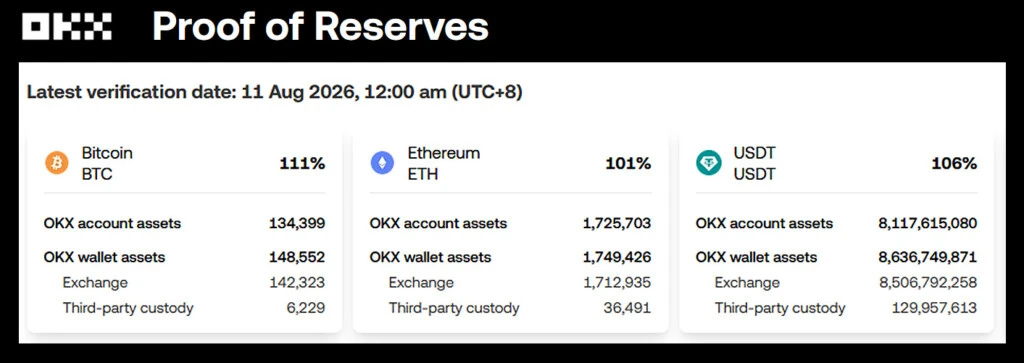Open the Ethereum ETH card title
Image resolution: width=1024 pixels, height=363 pixels.
tap(443, 163)
